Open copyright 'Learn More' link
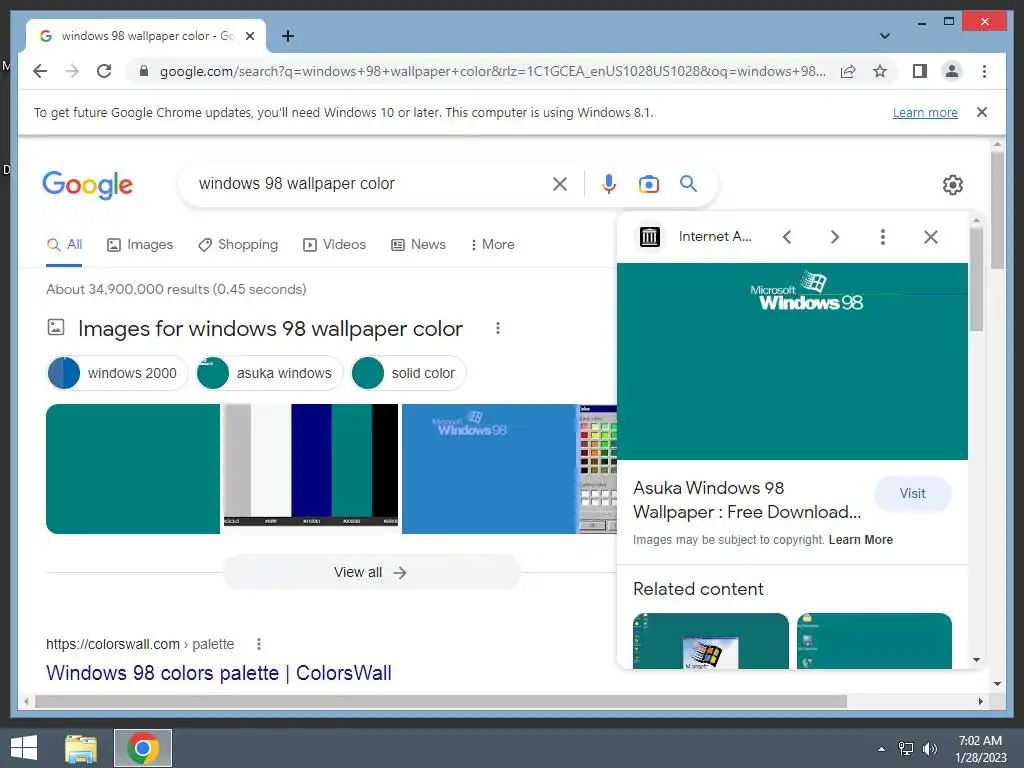This screenshot has width=1024, height=768. point(860,540)
